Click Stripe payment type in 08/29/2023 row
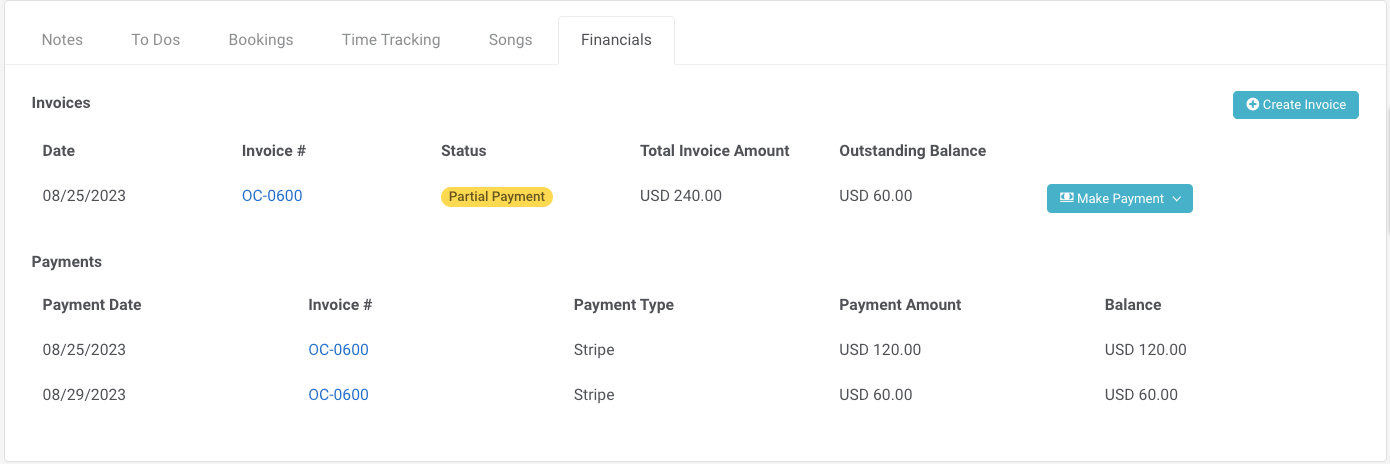Viewport: 1390px width, 464px height. [x=594, y=395]
